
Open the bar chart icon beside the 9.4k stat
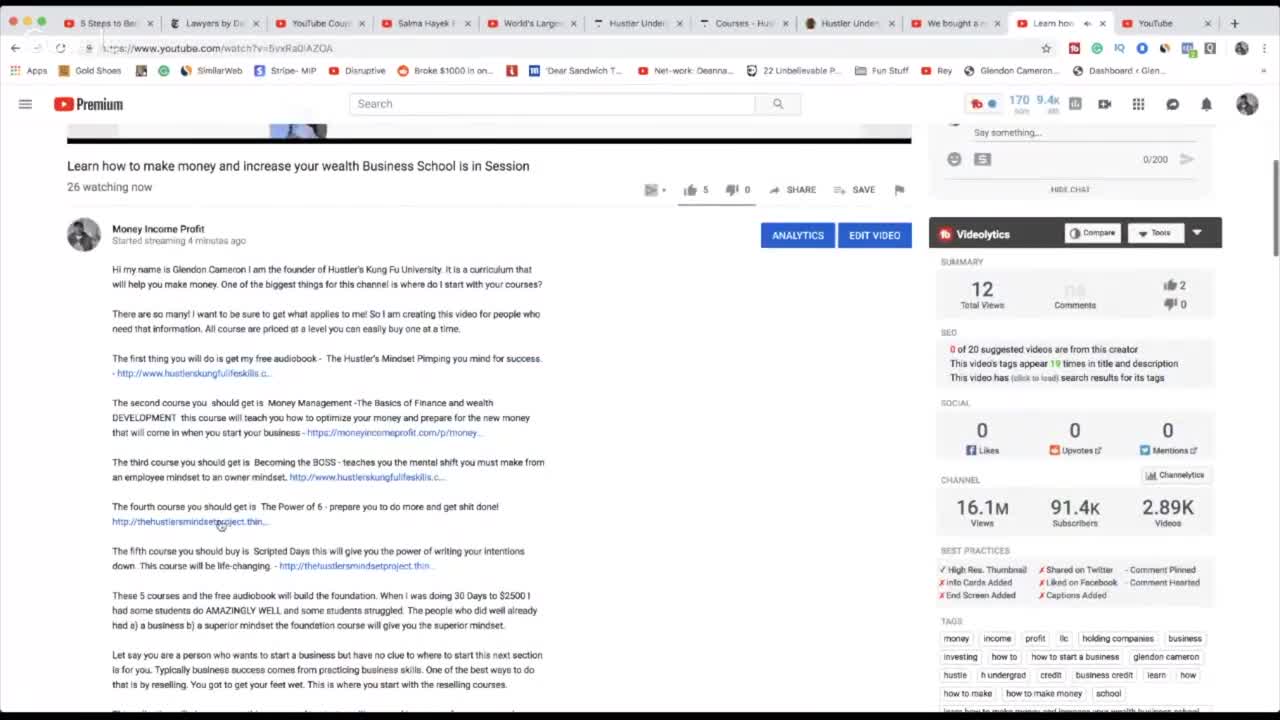(1075, 104)
